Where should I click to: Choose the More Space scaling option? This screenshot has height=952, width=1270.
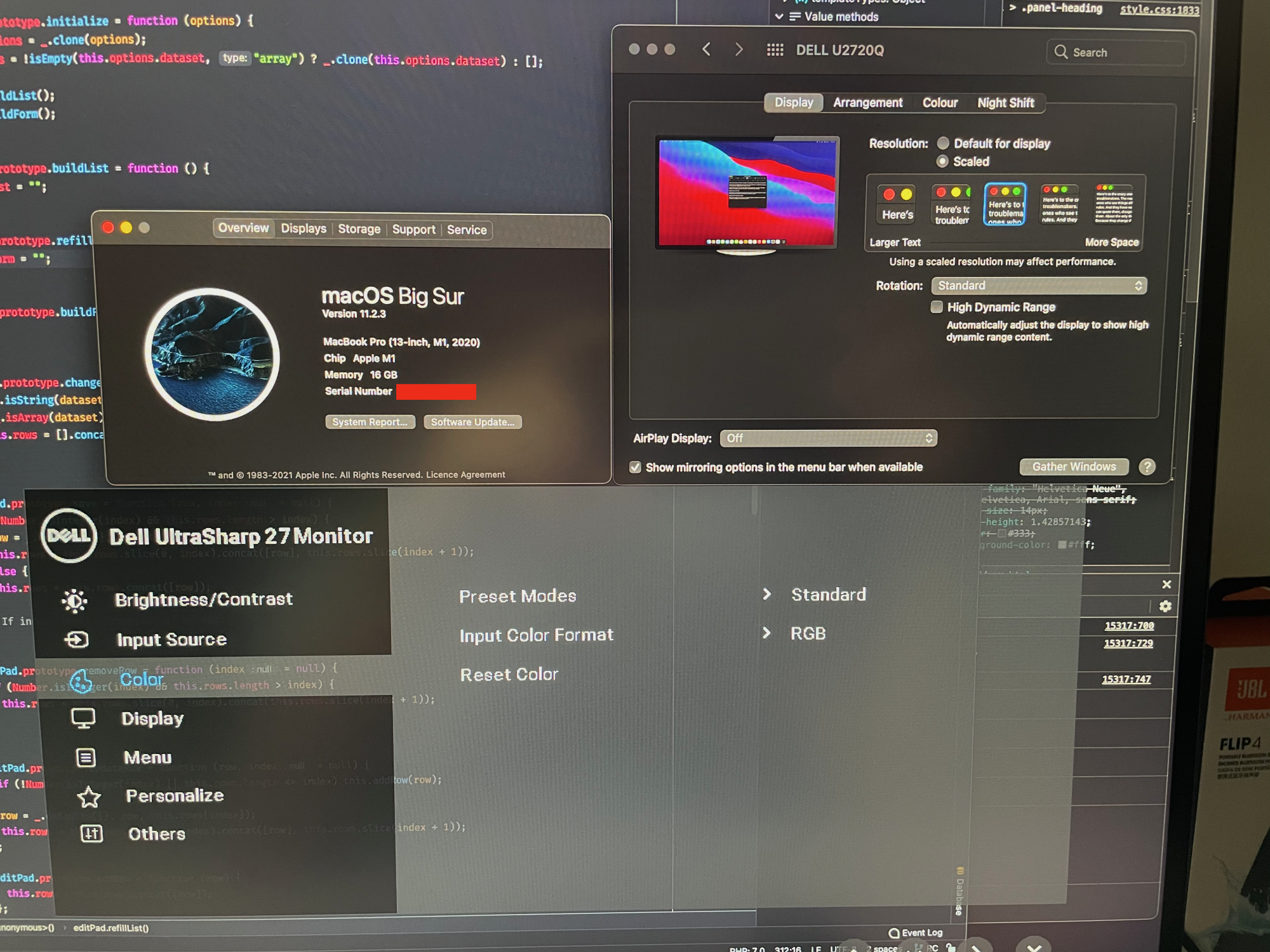[1113, 204]
